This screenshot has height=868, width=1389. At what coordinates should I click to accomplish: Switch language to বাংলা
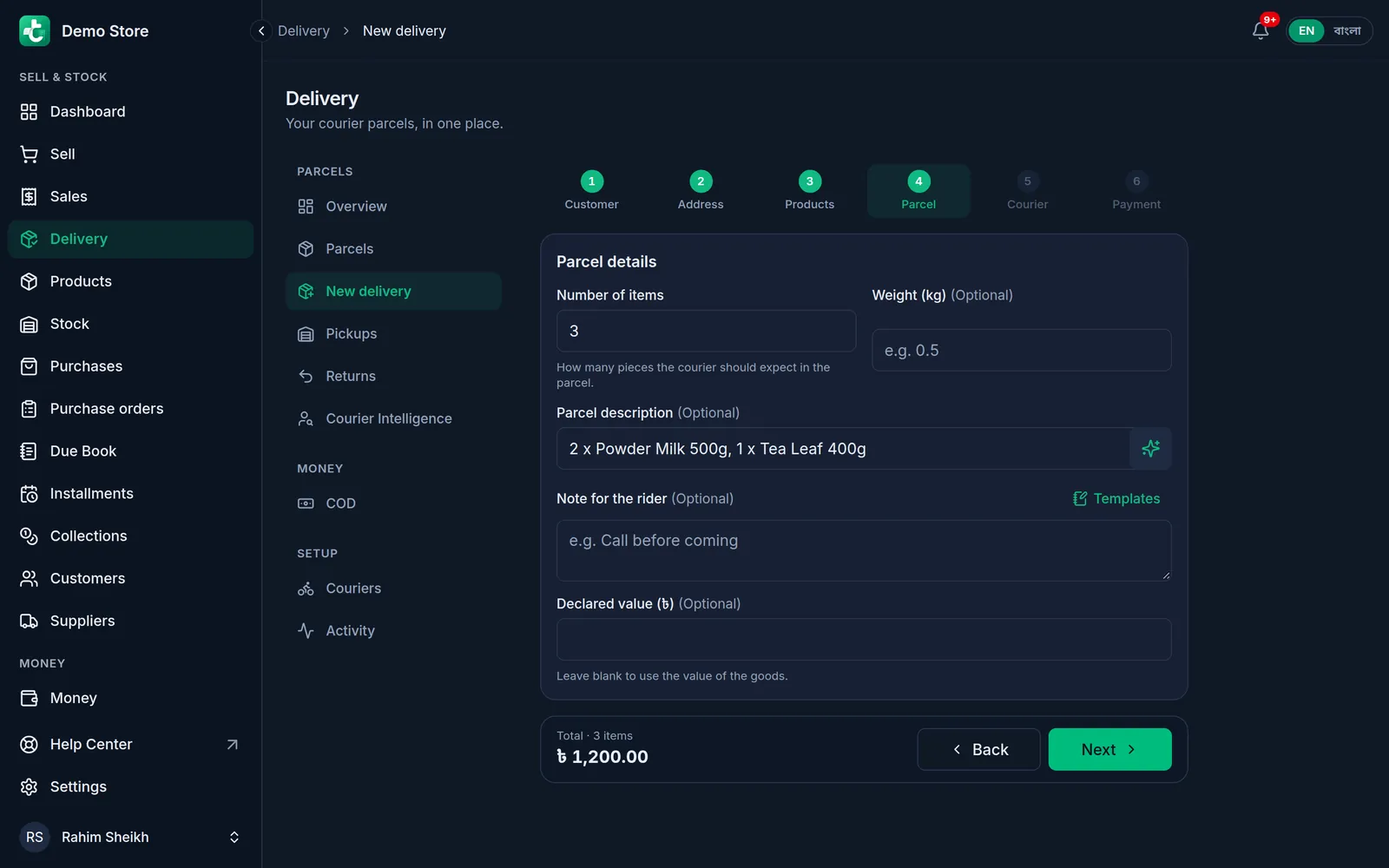(1347, 30)
